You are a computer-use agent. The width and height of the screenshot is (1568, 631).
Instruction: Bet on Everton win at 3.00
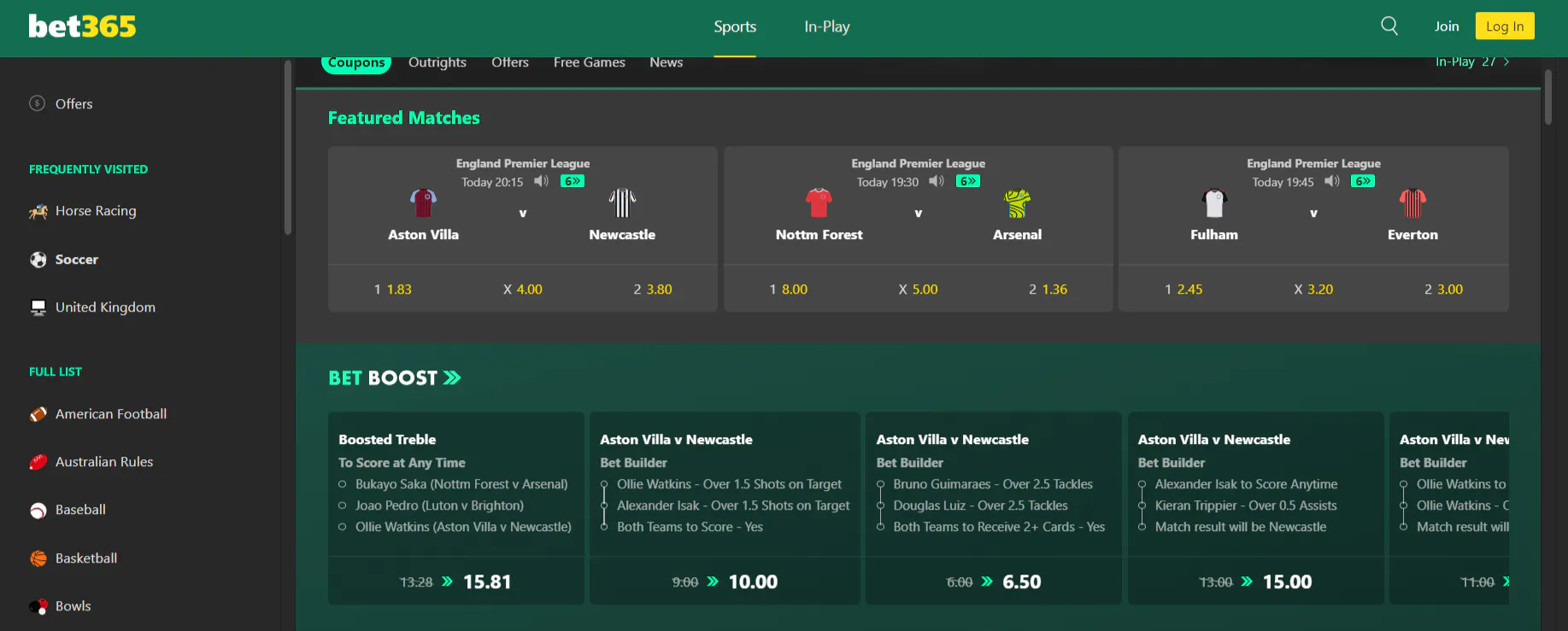click(1443, 289)
